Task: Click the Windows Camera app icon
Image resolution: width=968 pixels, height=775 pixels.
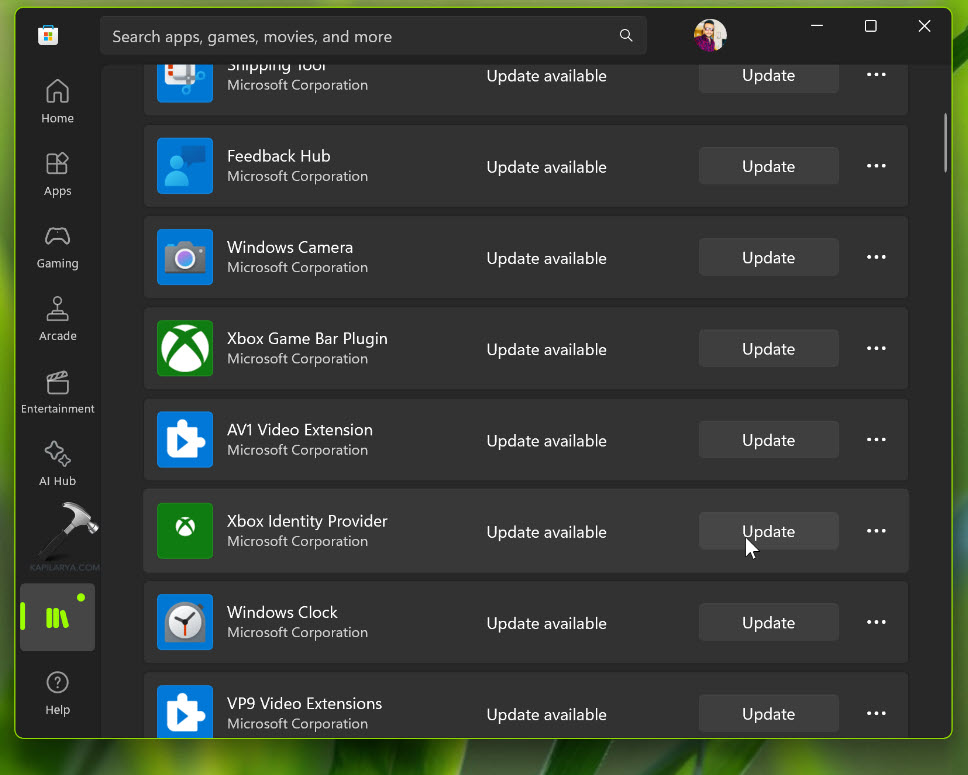Action: tap(185, 257)
